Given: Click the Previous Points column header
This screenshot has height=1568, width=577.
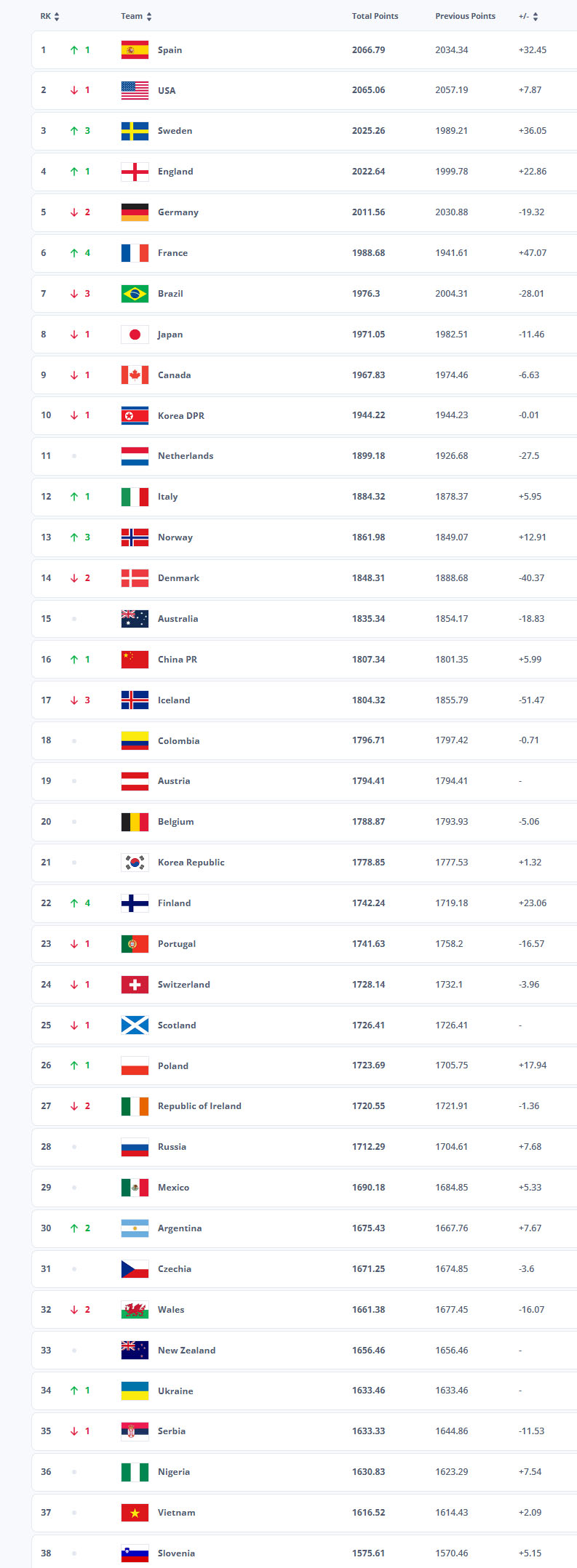Looking at the screenshot, I should click(465, 16).
